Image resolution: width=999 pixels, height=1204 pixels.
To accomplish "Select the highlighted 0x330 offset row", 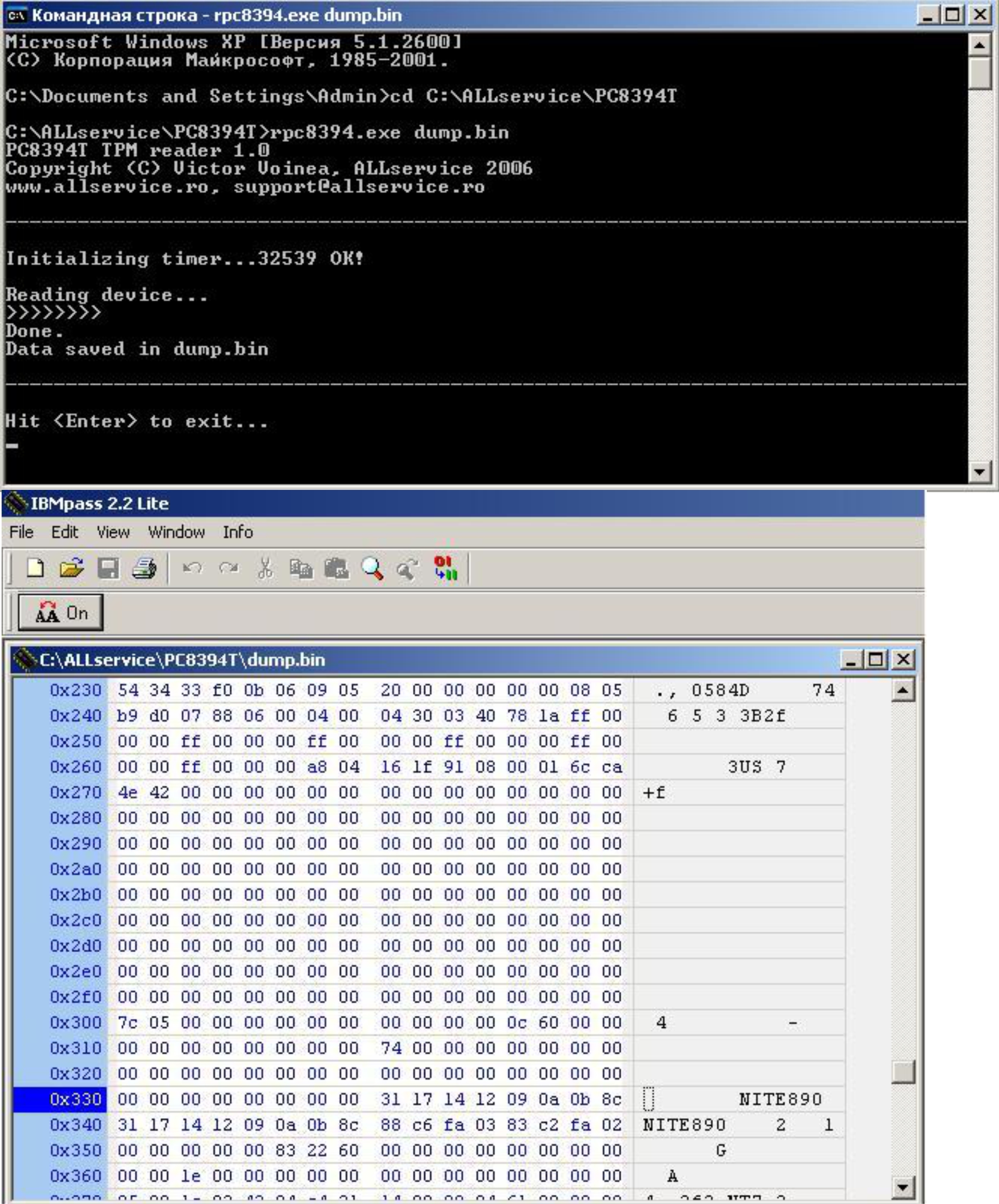I will click(x=75, y=1099).
